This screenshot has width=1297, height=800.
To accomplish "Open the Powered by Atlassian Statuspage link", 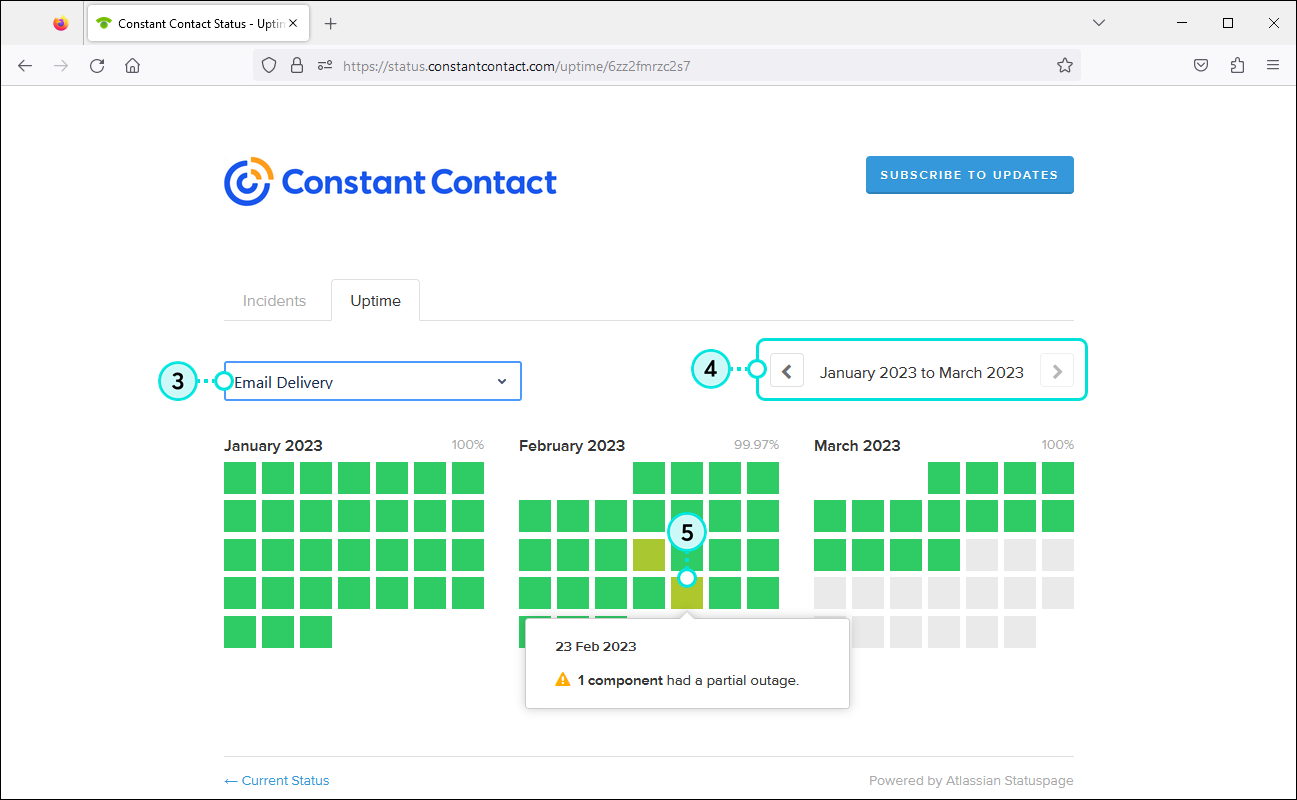I will 971,780.
